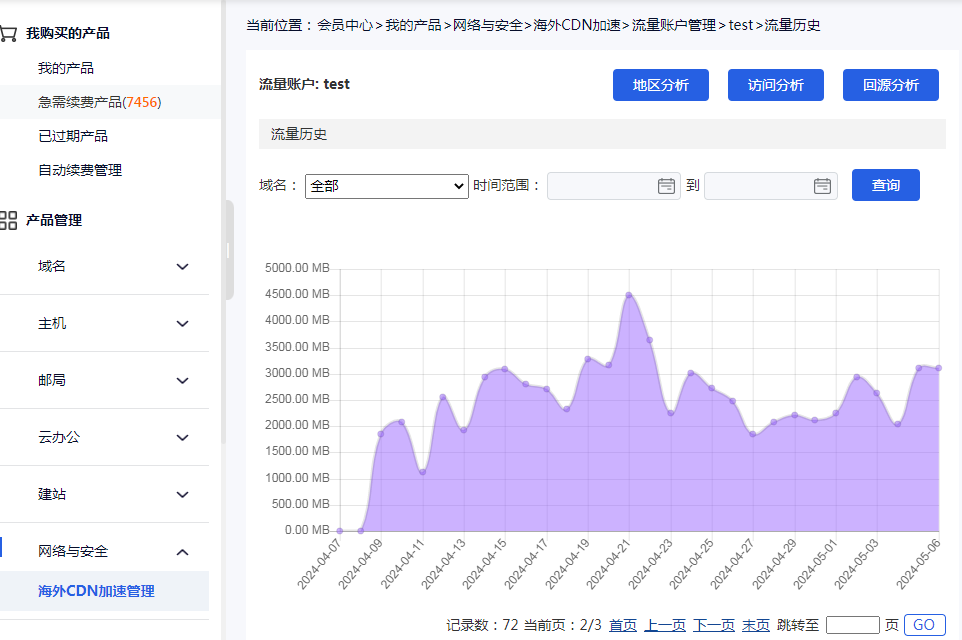The width and height of the screenshot is (962, 640).
Task: Expand the 域名 menu chevron
Action: (182, 267)
